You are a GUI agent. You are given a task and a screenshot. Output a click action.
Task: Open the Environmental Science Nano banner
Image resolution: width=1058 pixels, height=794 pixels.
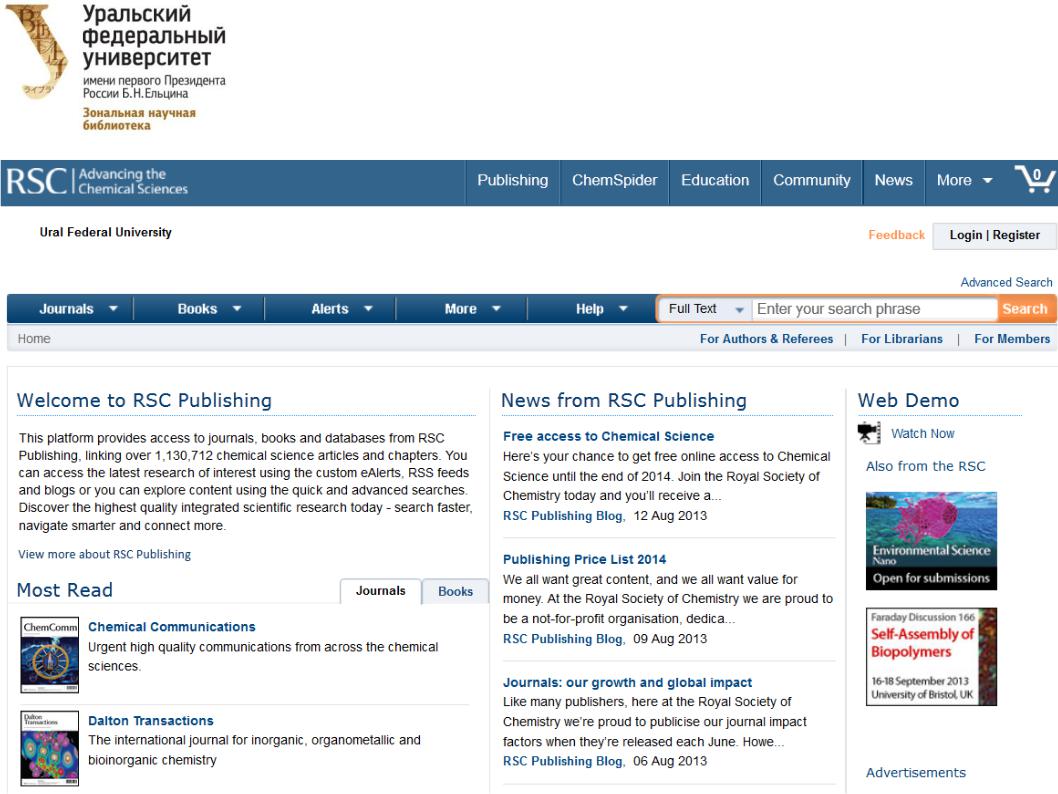(931, 541)
